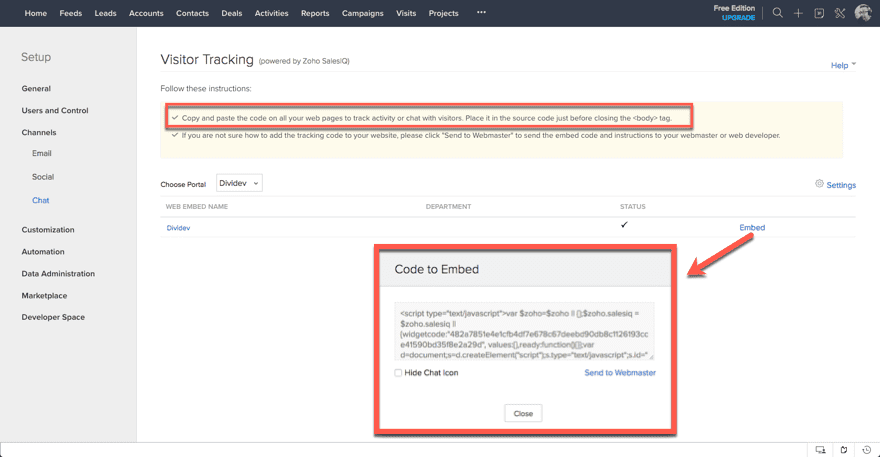Click the Embed link for Dividev
The width and height of the screenshot is (880, 457).
pos(752,227)
